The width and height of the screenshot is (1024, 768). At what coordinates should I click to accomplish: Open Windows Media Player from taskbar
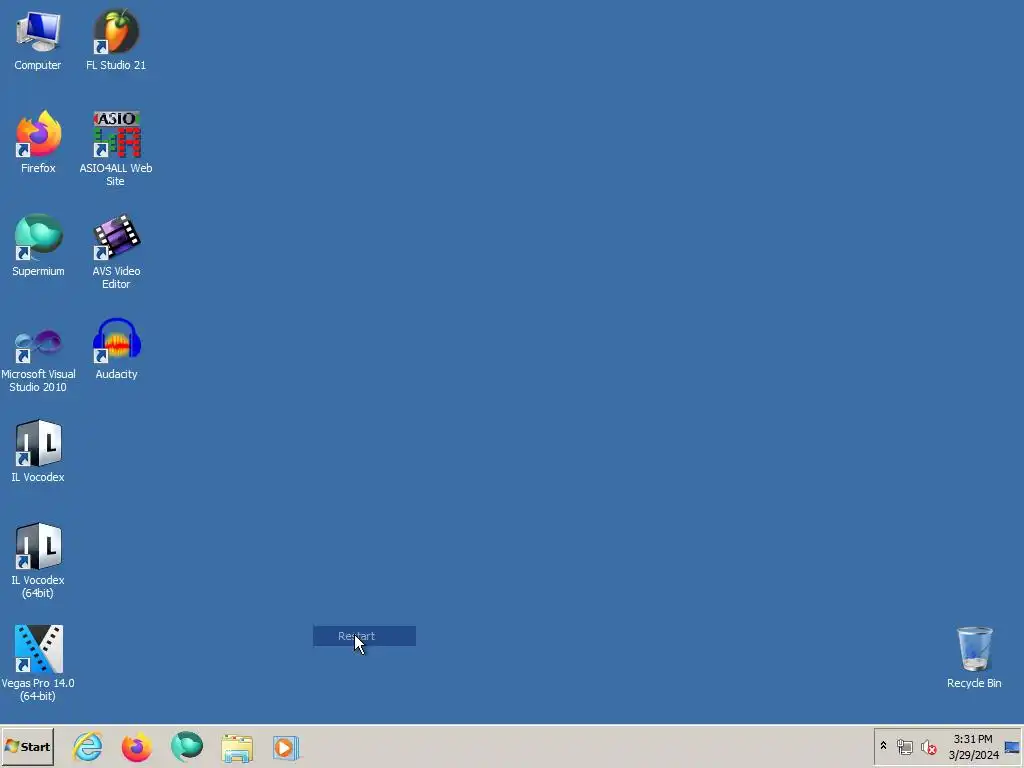285,748
